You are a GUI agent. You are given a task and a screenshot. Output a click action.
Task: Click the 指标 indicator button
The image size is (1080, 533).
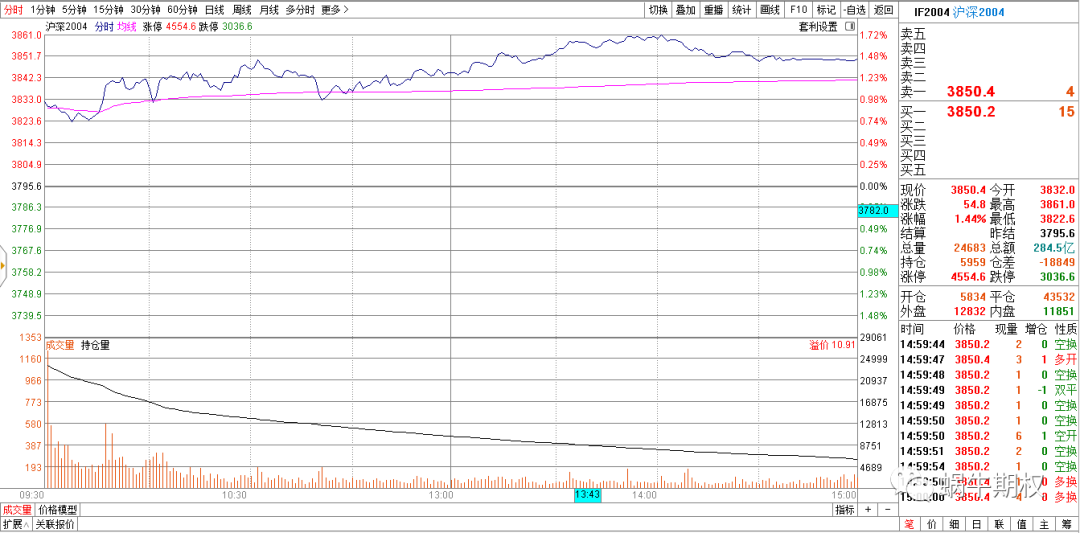(x=844, y=510)
